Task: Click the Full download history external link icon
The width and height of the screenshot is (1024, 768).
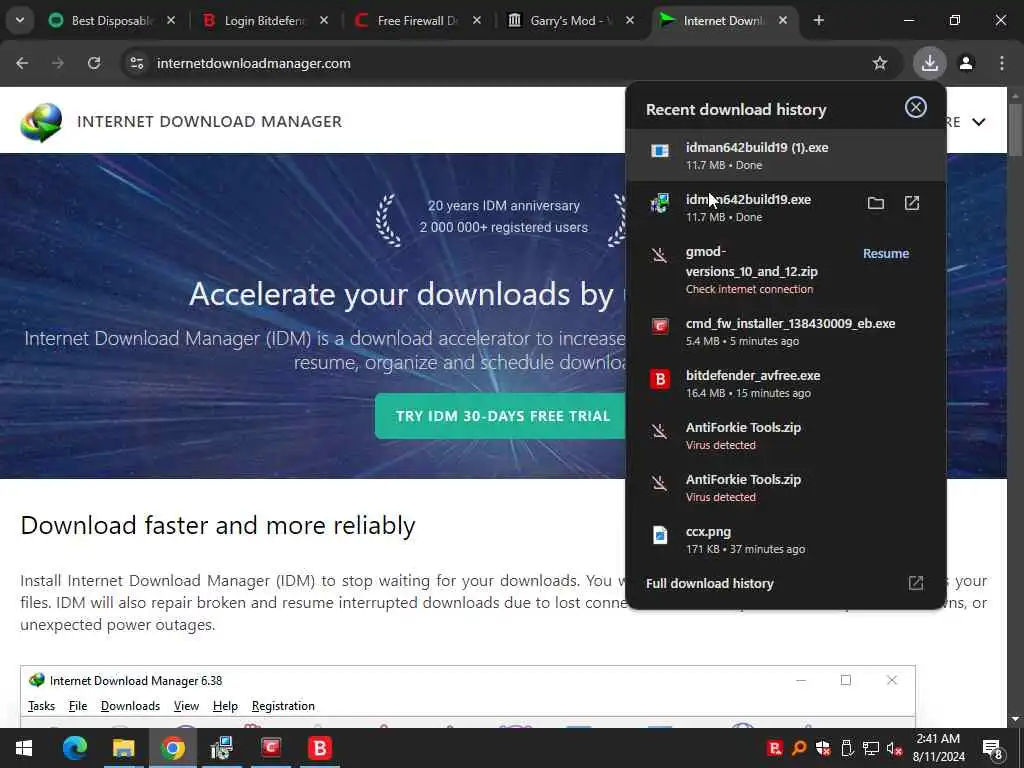Action: (x=916, y=583)
